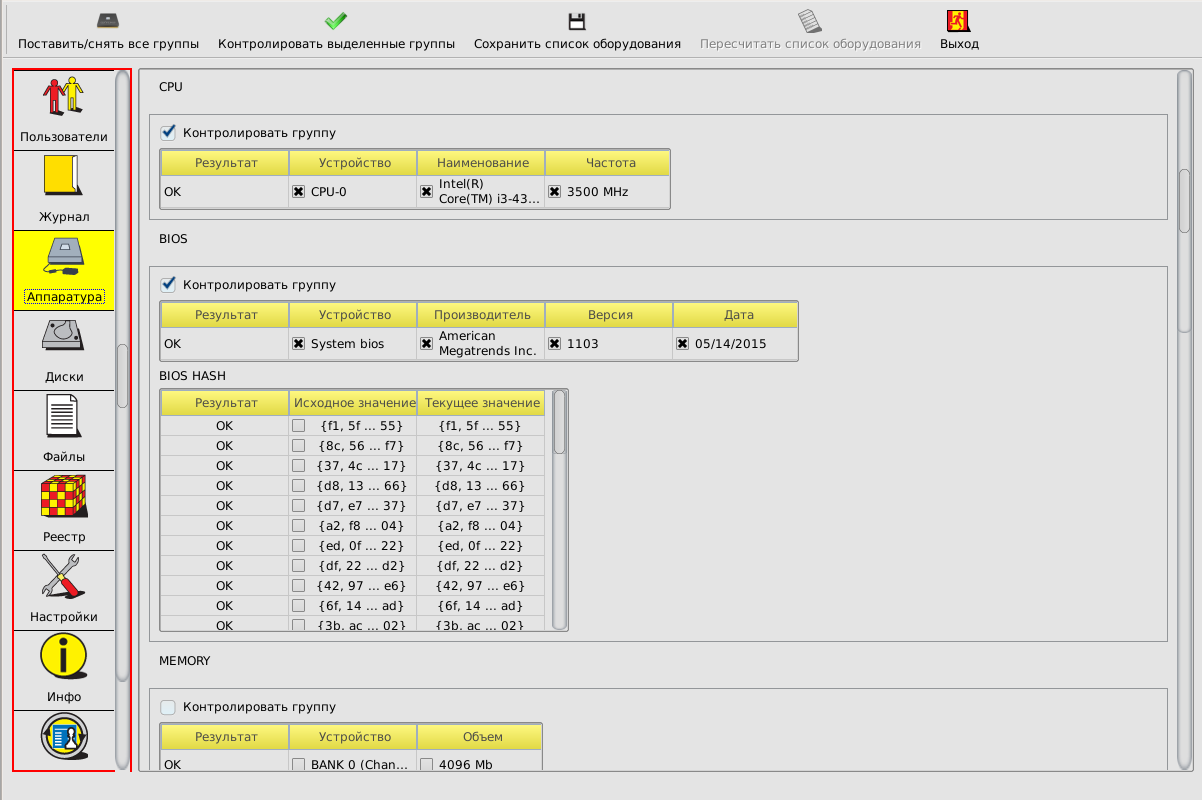This screenshot has width=1202, height=800.
Task: Open the Реестр registry section
Action: click(x=64, y=510)
